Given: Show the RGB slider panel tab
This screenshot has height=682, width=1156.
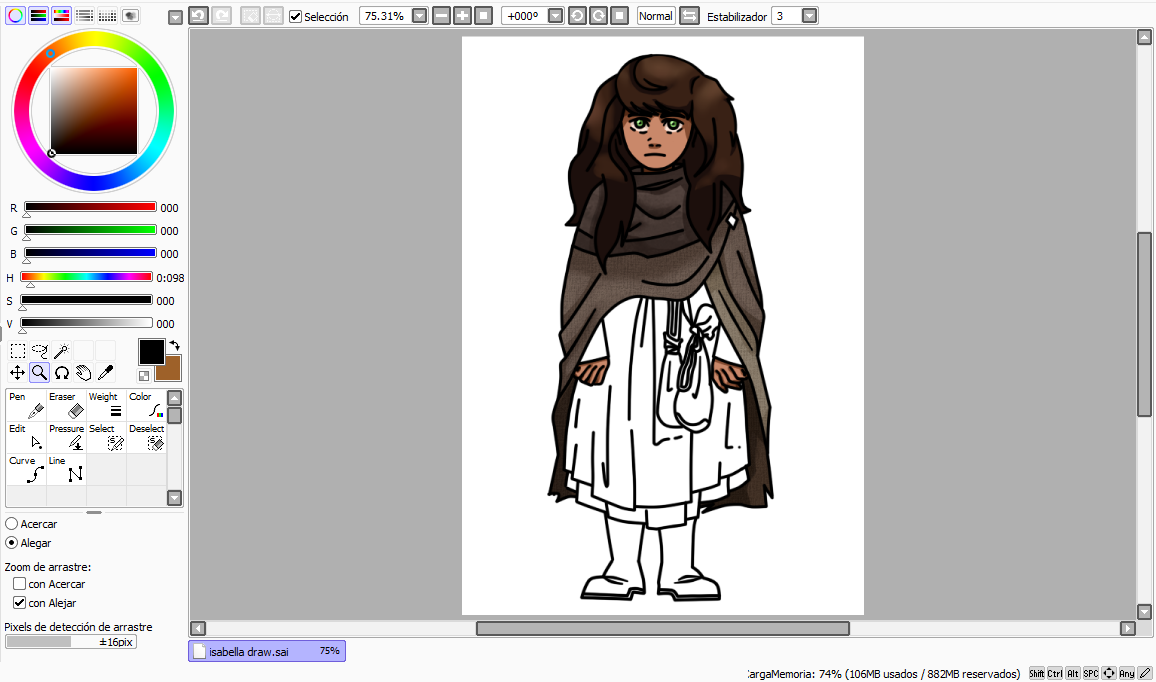Looking at the screenshot, I should pos(39,15).
